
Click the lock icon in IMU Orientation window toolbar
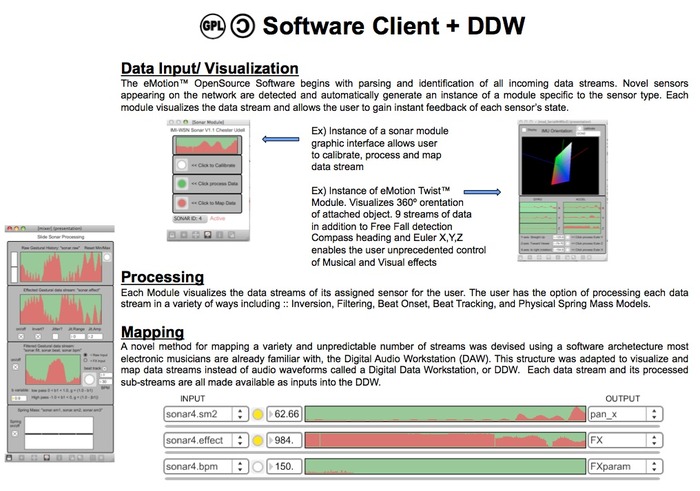pyautogui.click(x=521, y=257)
